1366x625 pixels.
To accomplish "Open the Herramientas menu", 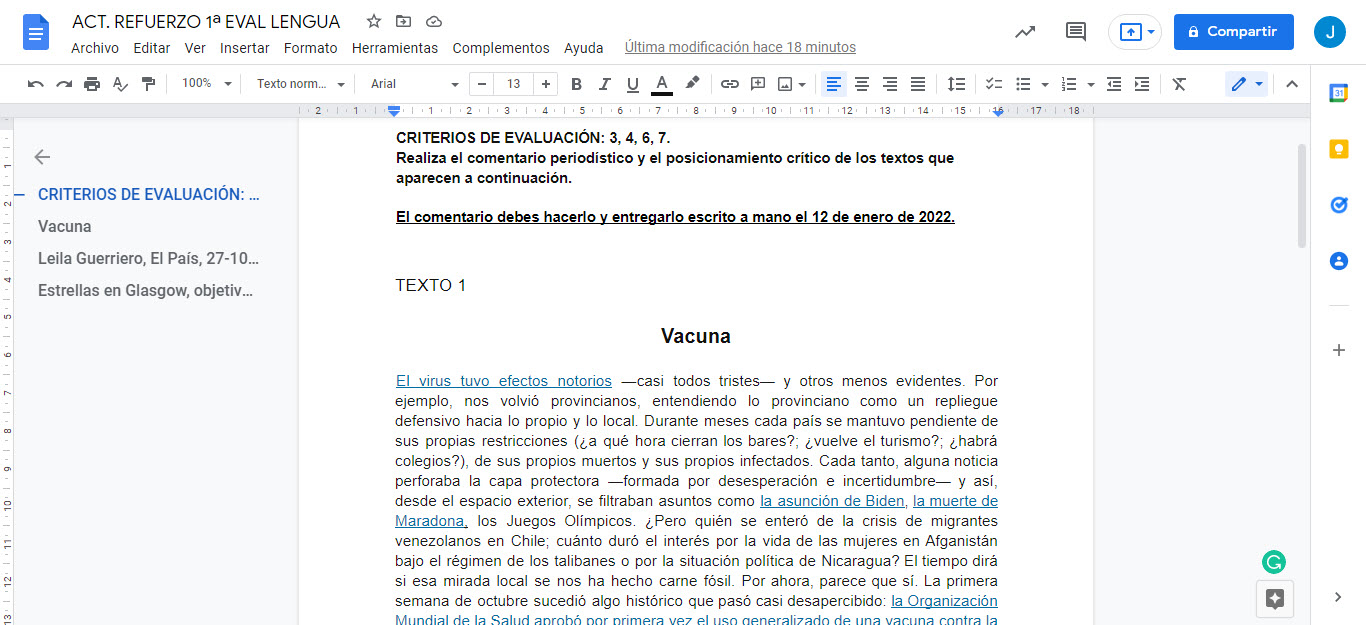I will (x=395, y=47).
